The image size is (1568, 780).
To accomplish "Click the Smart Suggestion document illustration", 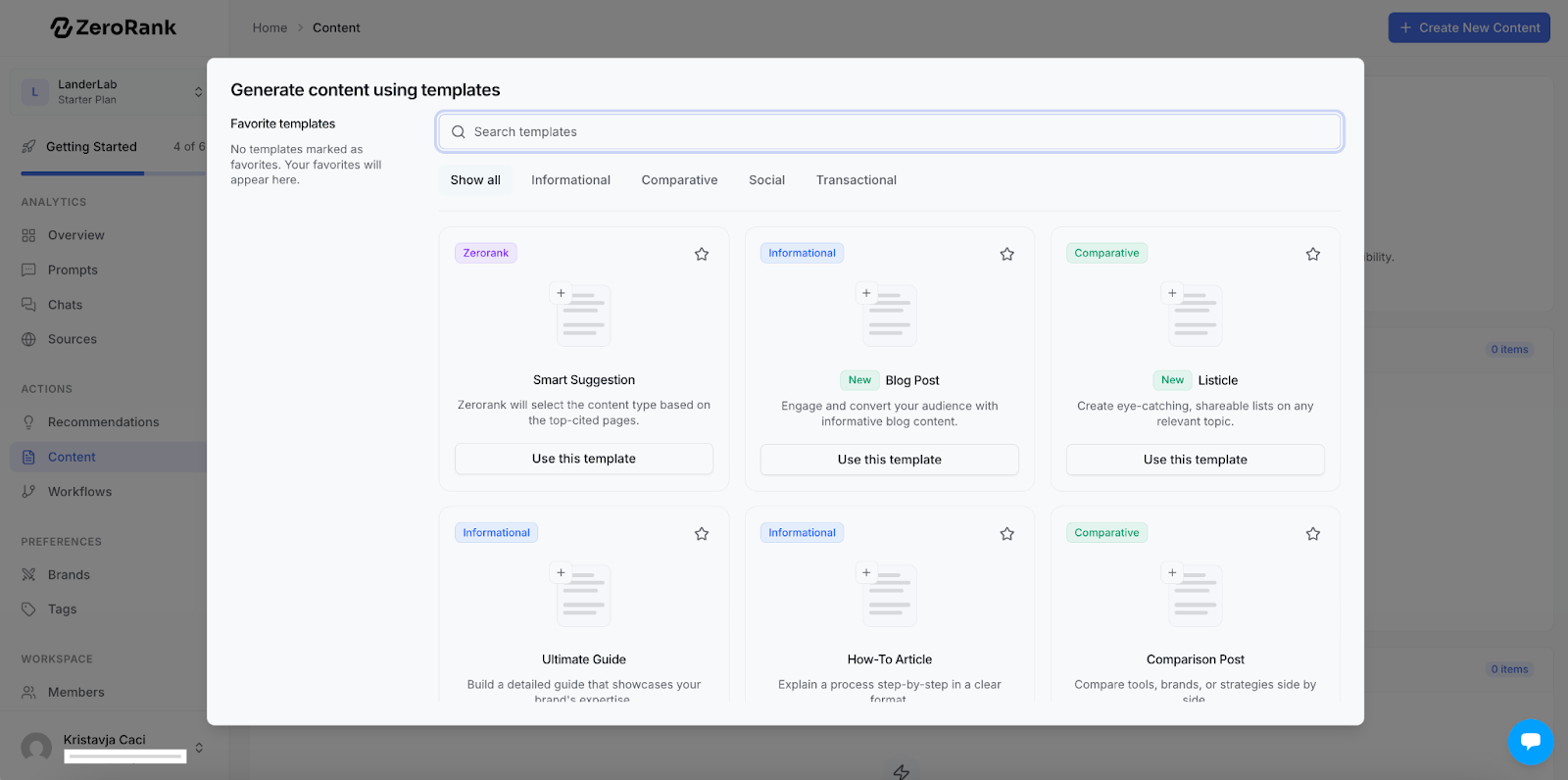I will point(583,315).
